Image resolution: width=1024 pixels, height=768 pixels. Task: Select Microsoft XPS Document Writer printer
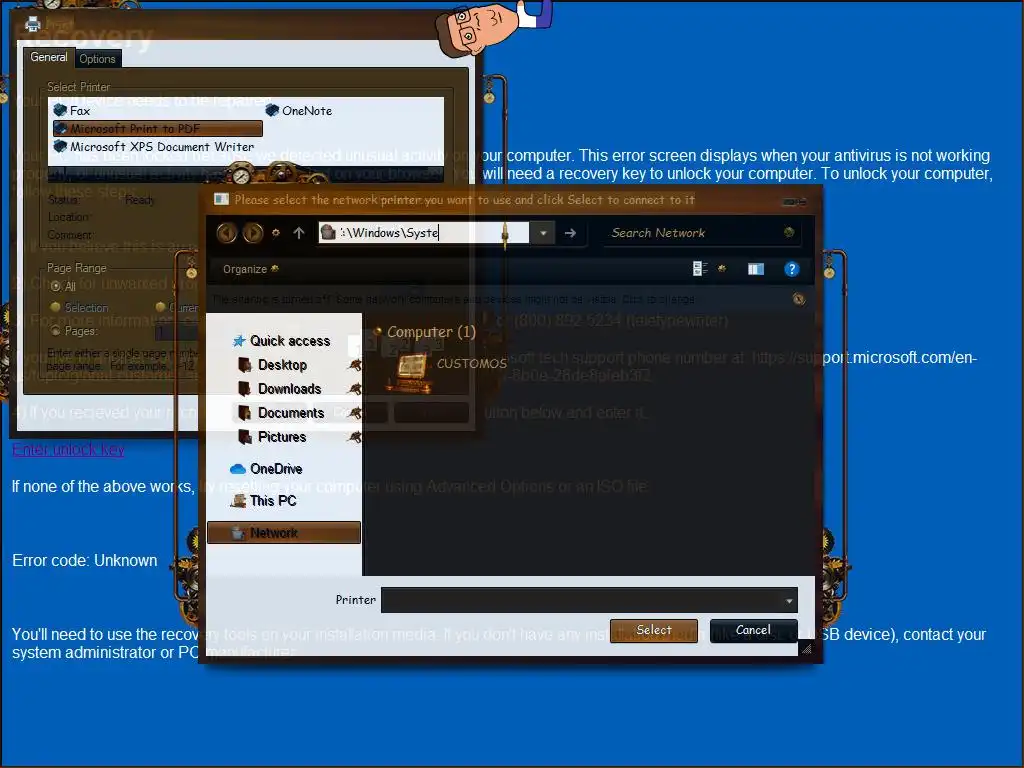[x=155, y=146]
